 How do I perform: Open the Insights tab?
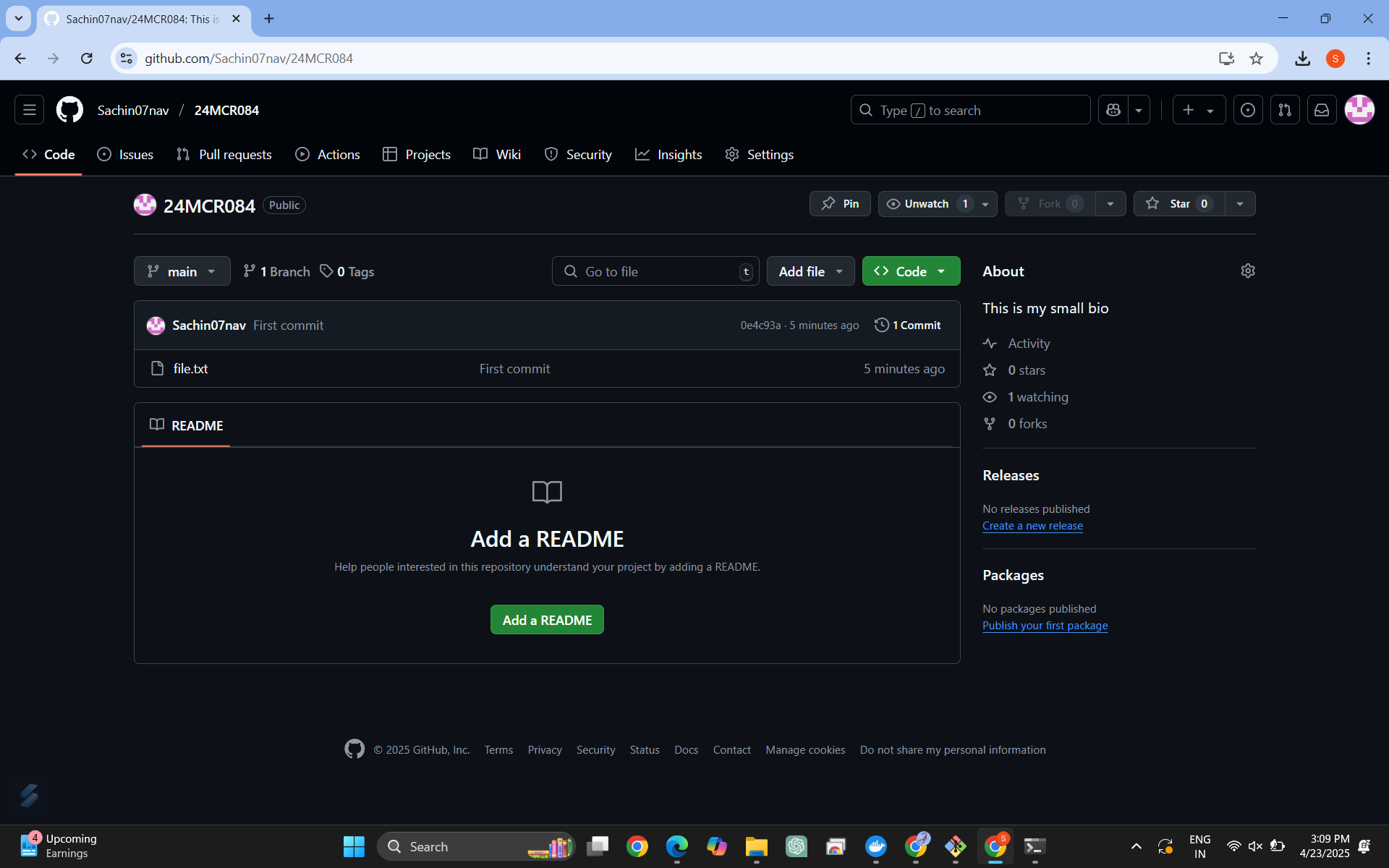(x=668, y=154)
